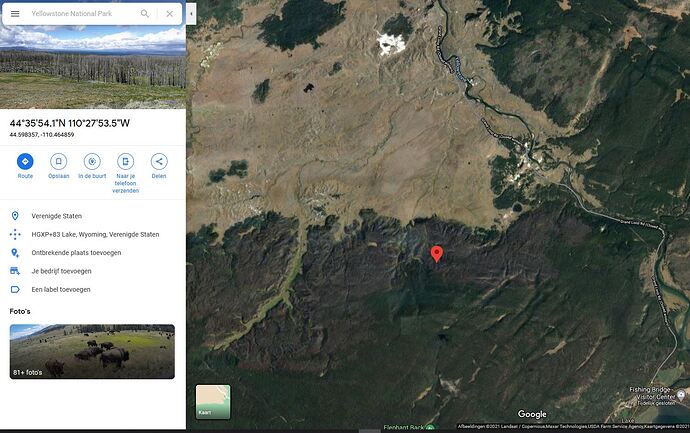
Task: Click Fishing Bridge Visitor Center marker
Action: 681,394
